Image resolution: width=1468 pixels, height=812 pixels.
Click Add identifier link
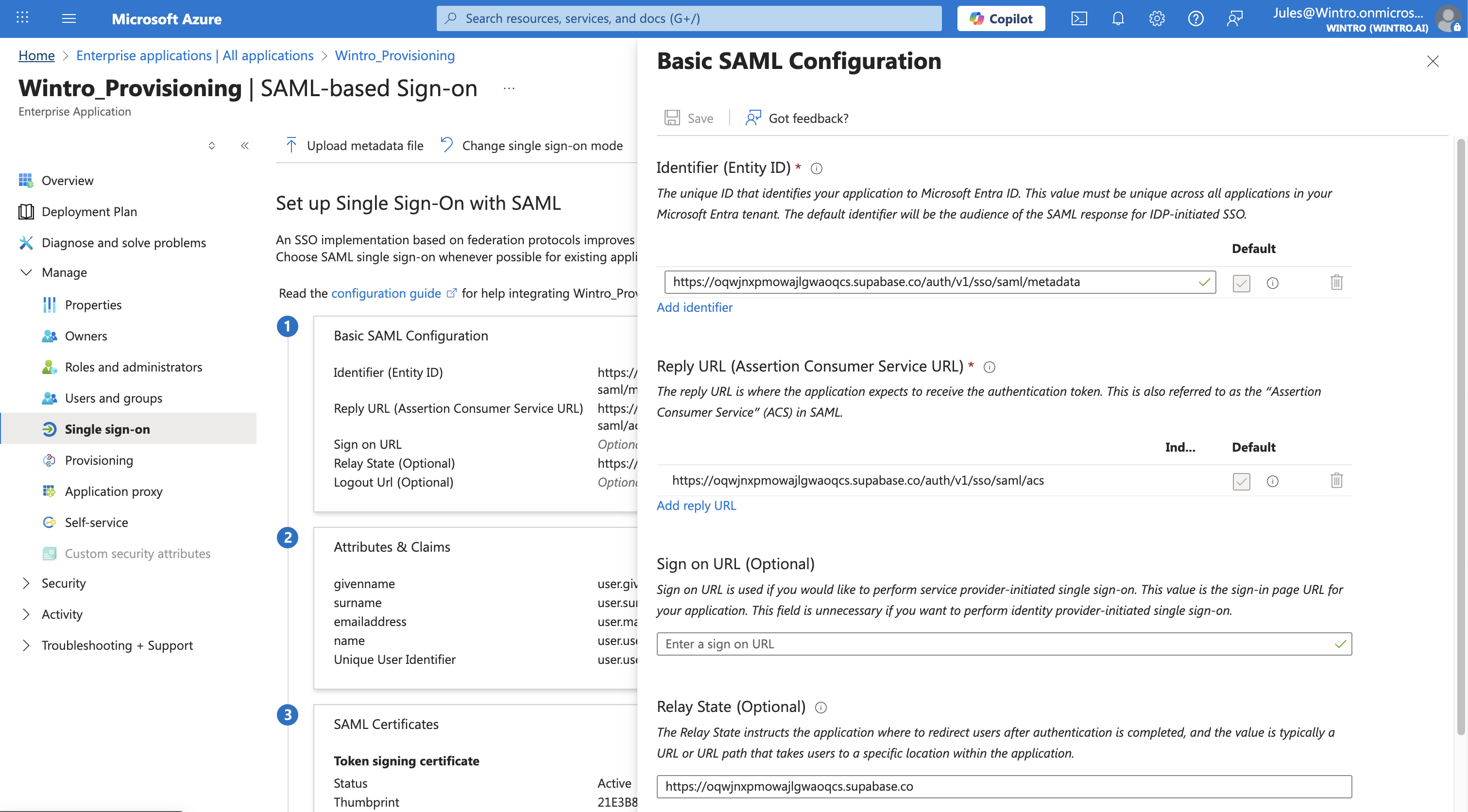694,307
